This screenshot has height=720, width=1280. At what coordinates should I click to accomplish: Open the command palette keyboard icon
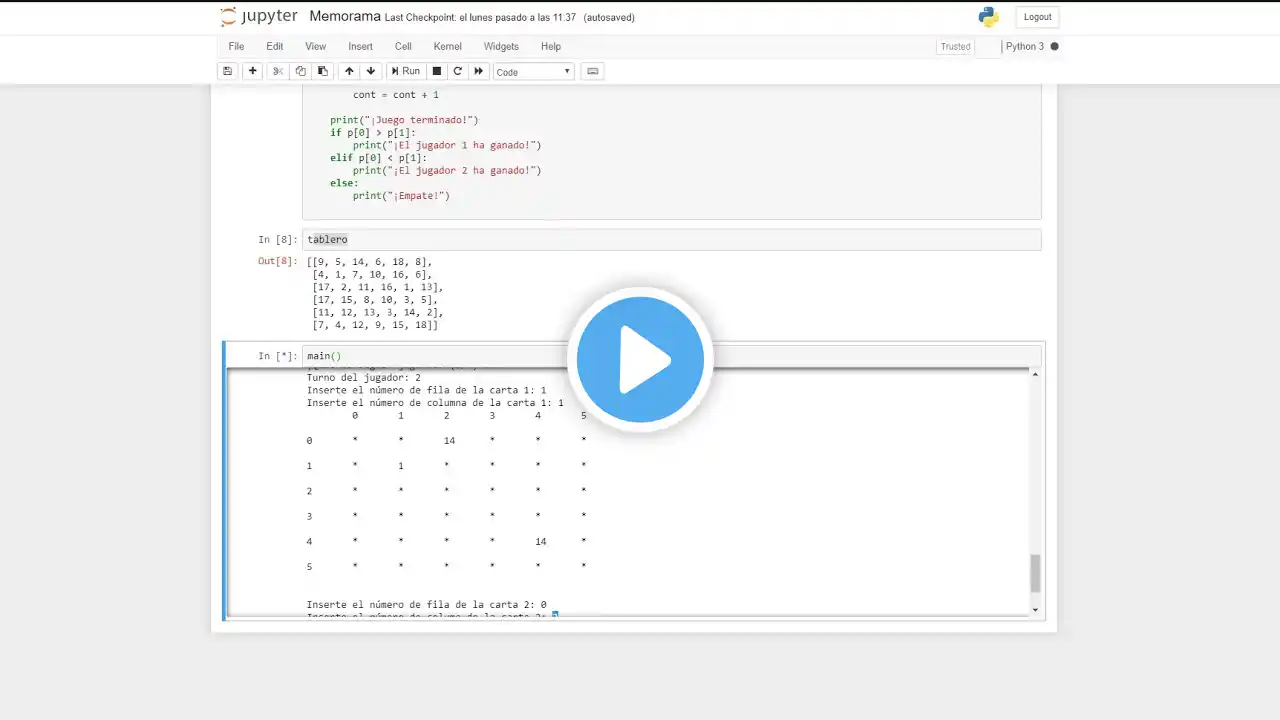pyautogui.click(x=593, y=71)
